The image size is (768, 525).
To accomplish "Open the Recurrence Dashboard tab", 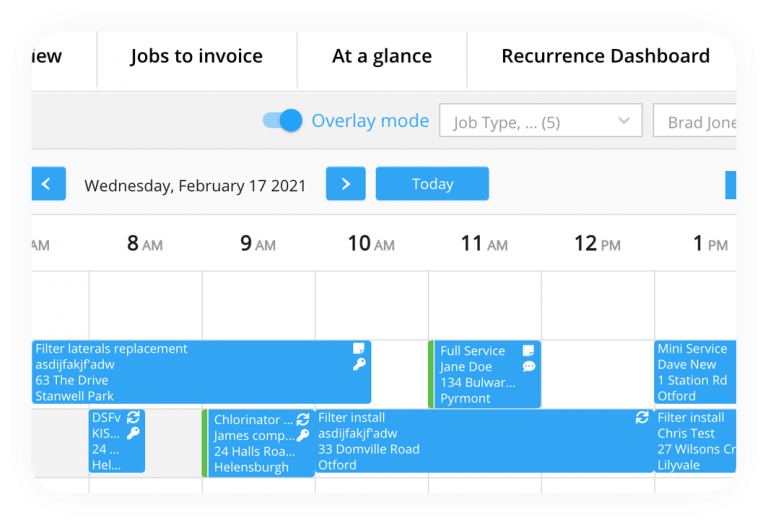I will pos(605,56).
